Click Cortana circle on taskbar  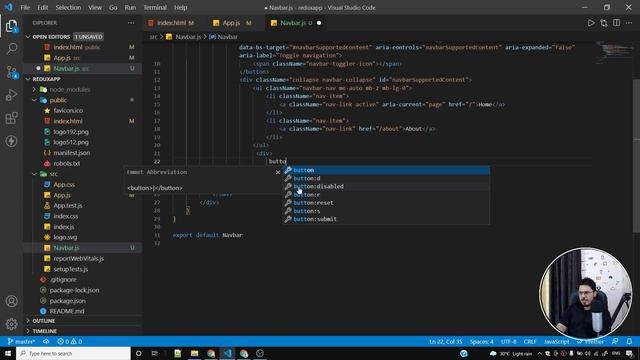pyautogui.click(x=138, y=353)
